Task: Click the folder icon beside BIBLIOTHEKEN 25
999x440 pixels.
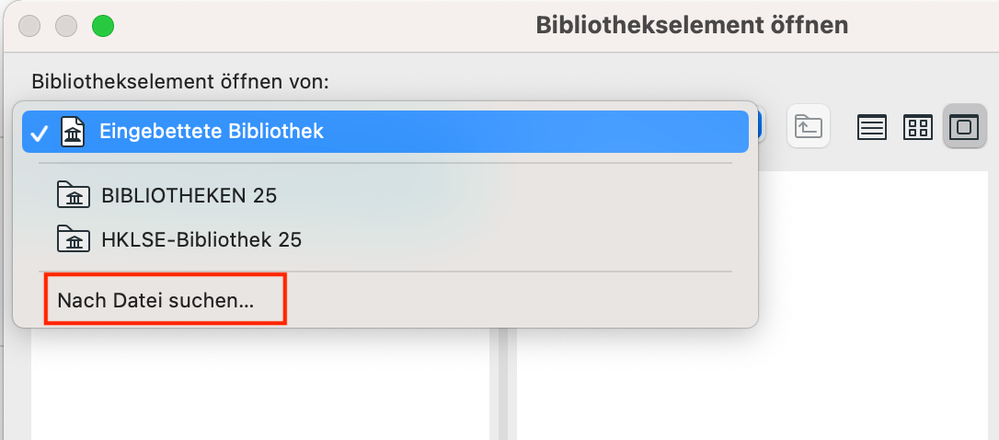Action: coord(74,195)
